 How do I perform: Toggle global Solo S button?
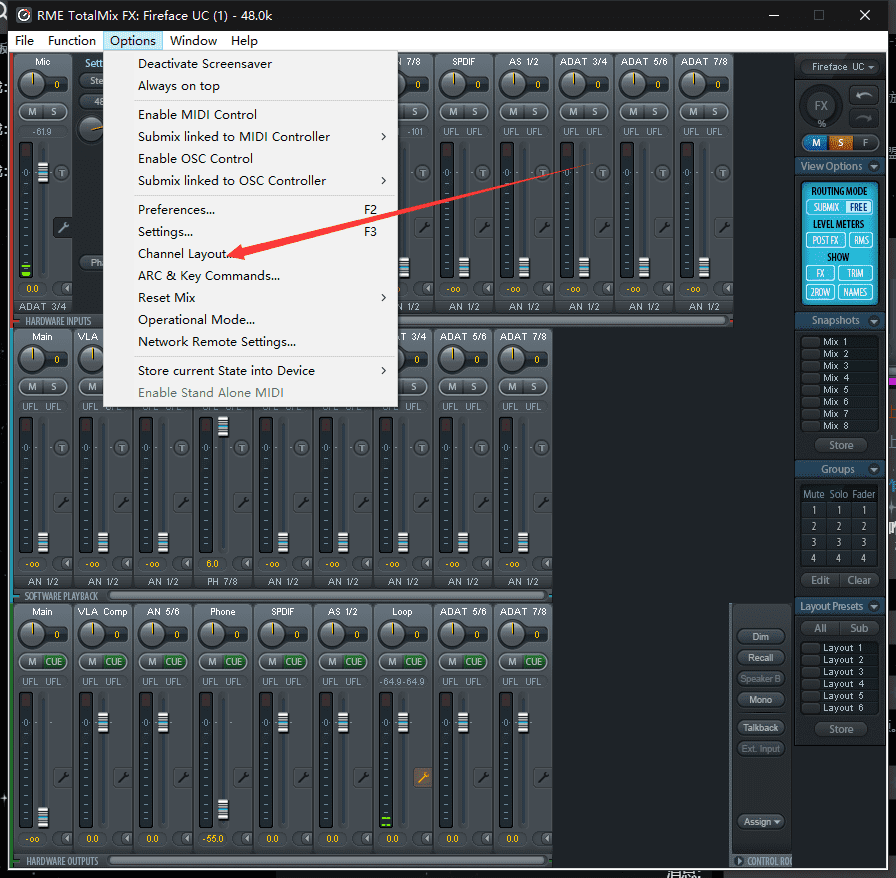coord(841,143)
